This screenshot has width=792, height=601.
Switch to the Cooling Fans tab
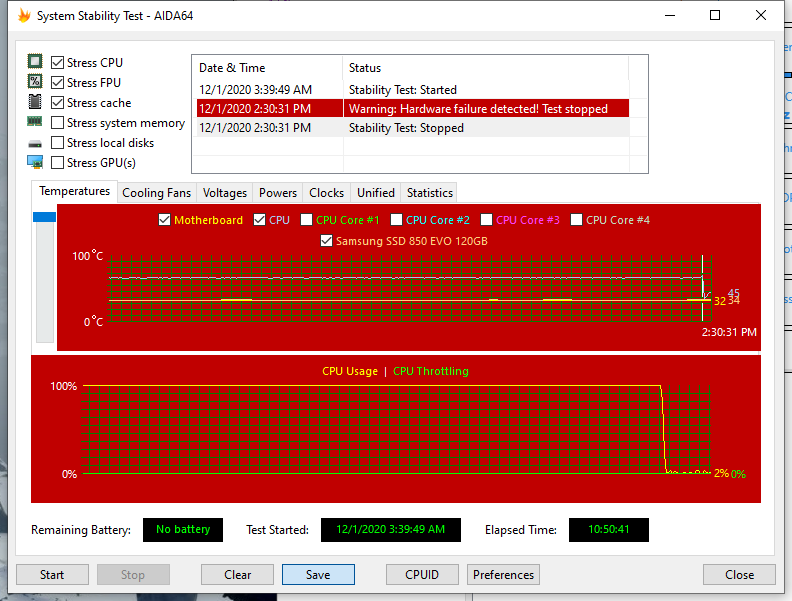pos(157,193)
